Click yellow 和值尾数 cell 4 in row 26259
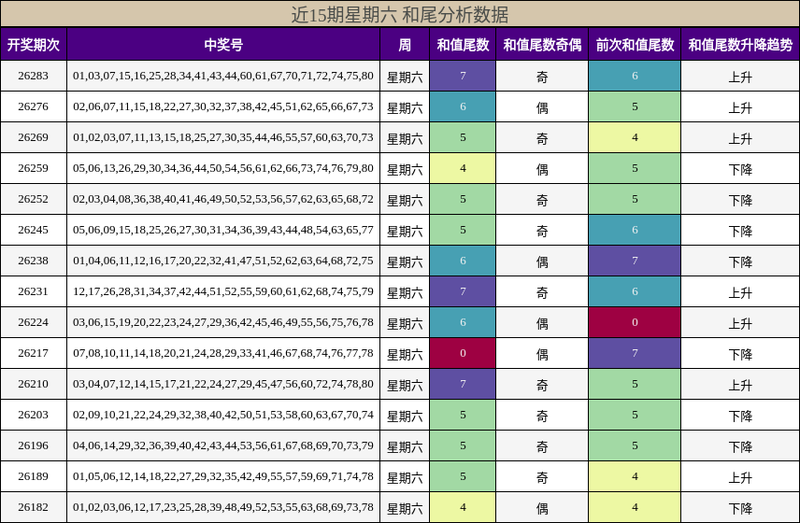The image size is (800, 523). [463, 168]
